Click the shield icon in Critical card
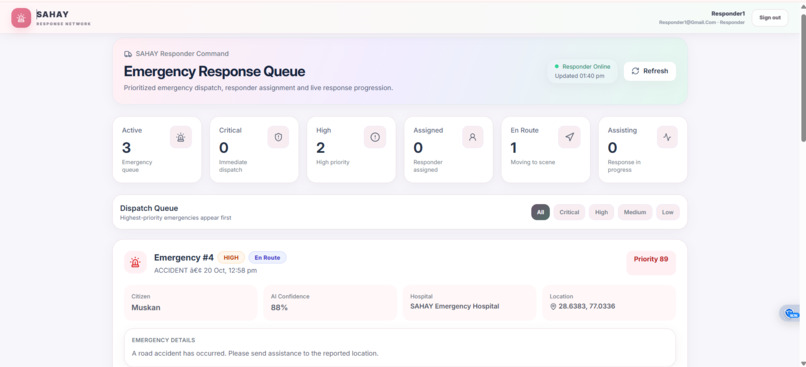 tap(278, 137)
